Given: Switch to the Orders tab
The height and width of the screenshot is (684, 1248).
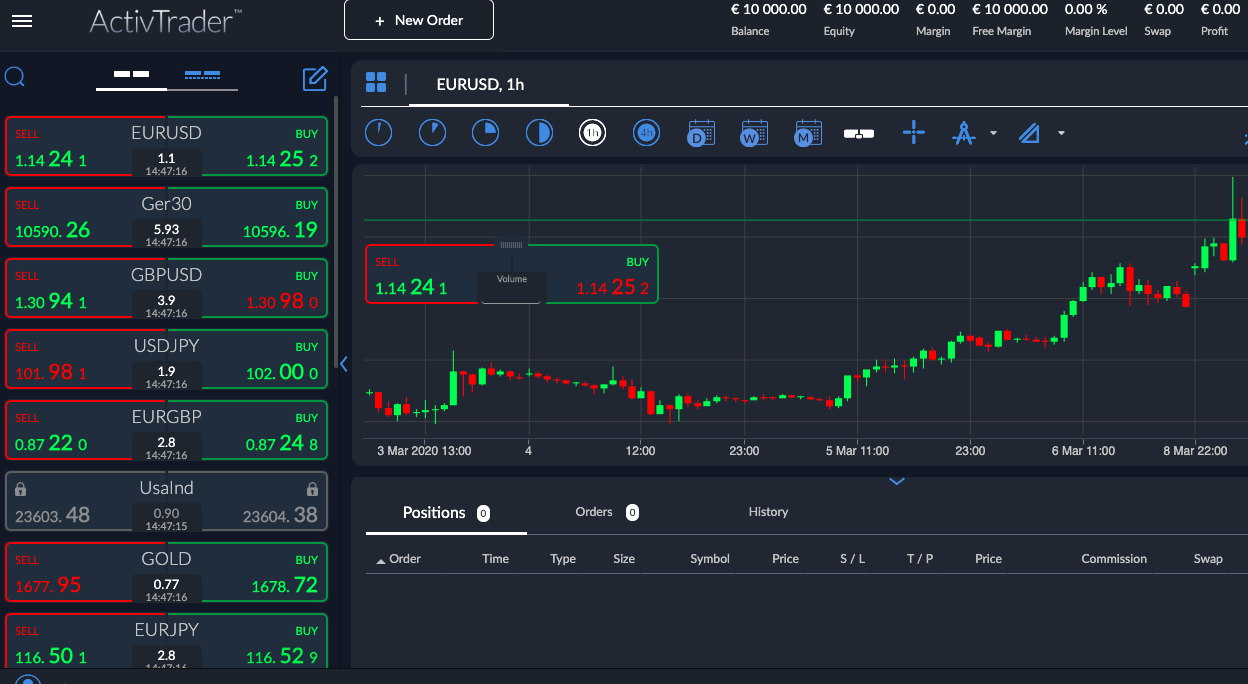Looking at the screenshot, I should coord(594,512).
